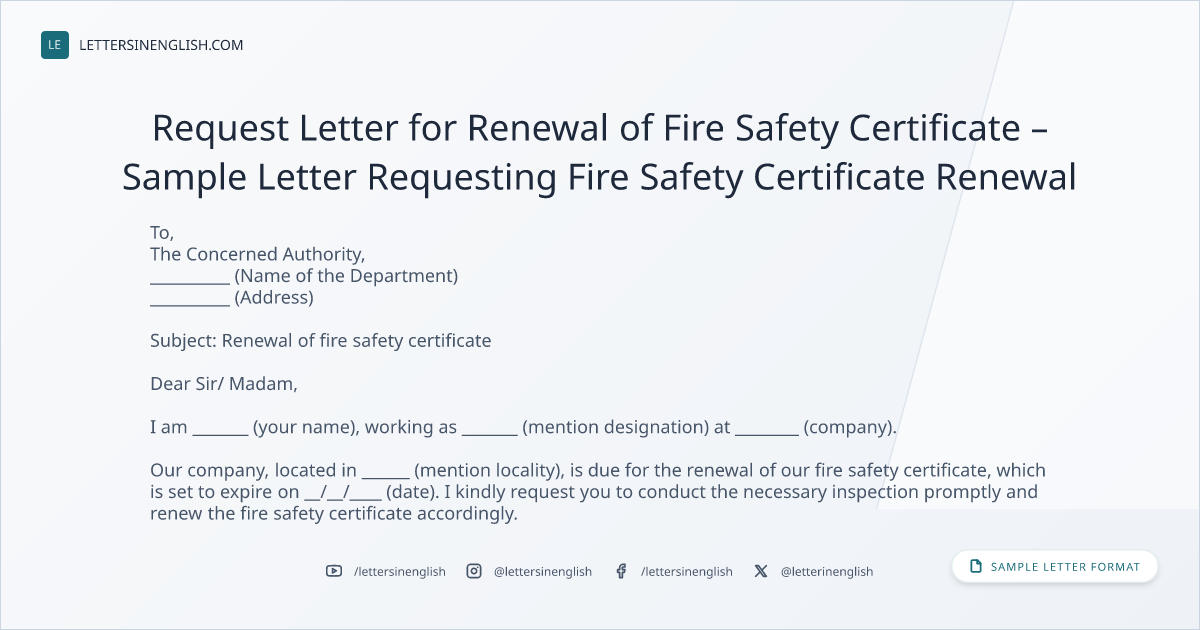Click the Request Letter title heading
This screenshot has width=1200, height=630.
[x=600, y=152]
